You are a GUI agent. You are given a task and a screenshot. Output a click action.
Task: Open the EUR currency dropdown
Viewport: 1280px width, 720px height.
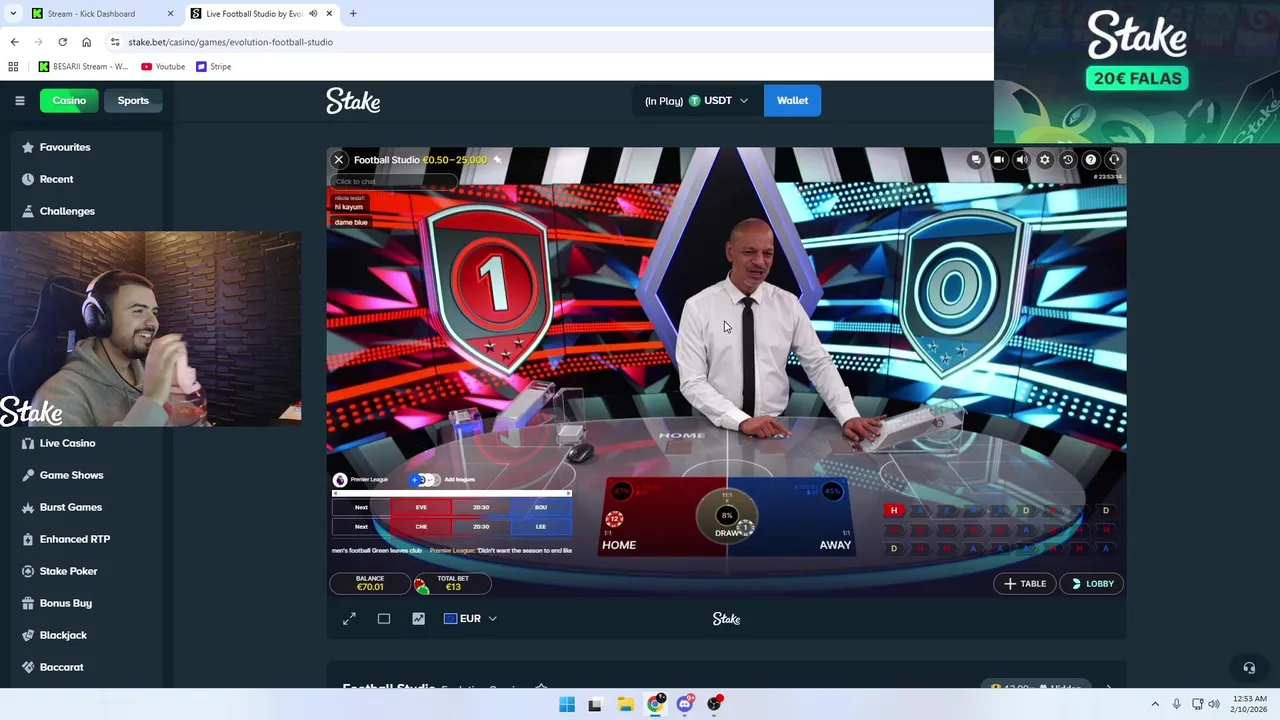click(470, 619)
